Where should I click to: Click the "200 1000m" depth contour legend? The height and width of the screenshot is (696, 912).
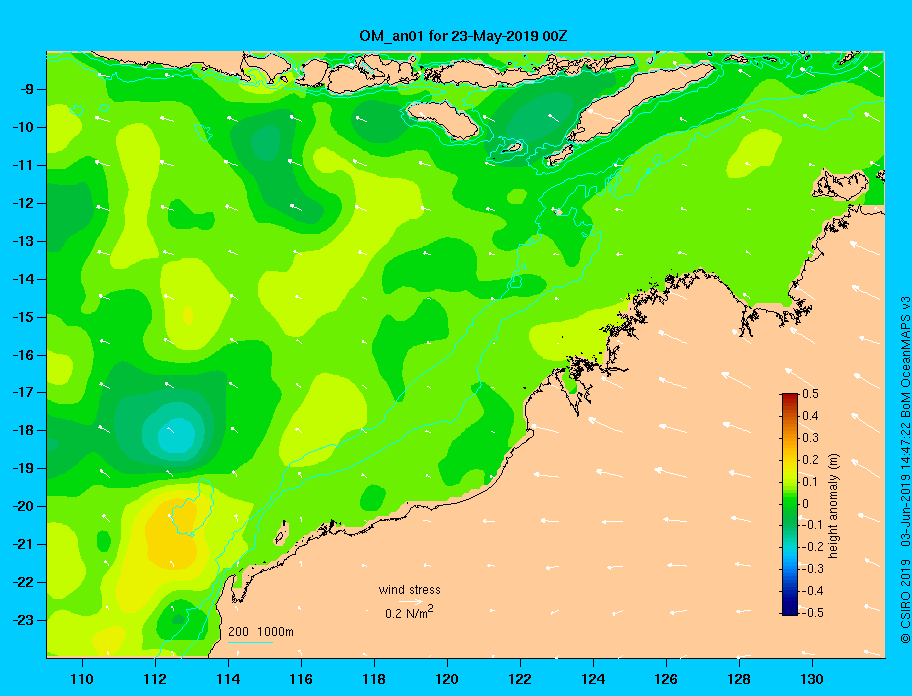pos(261,632)
